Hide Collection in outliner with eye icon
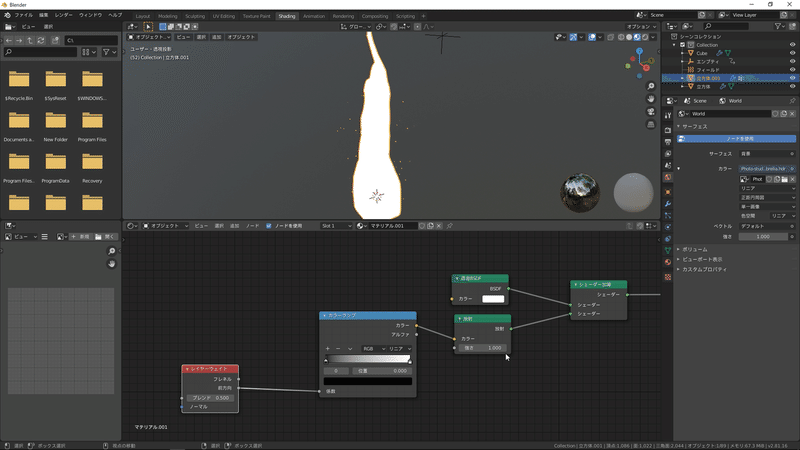Screen dimensions: 800x450 (x=792, y=45)
